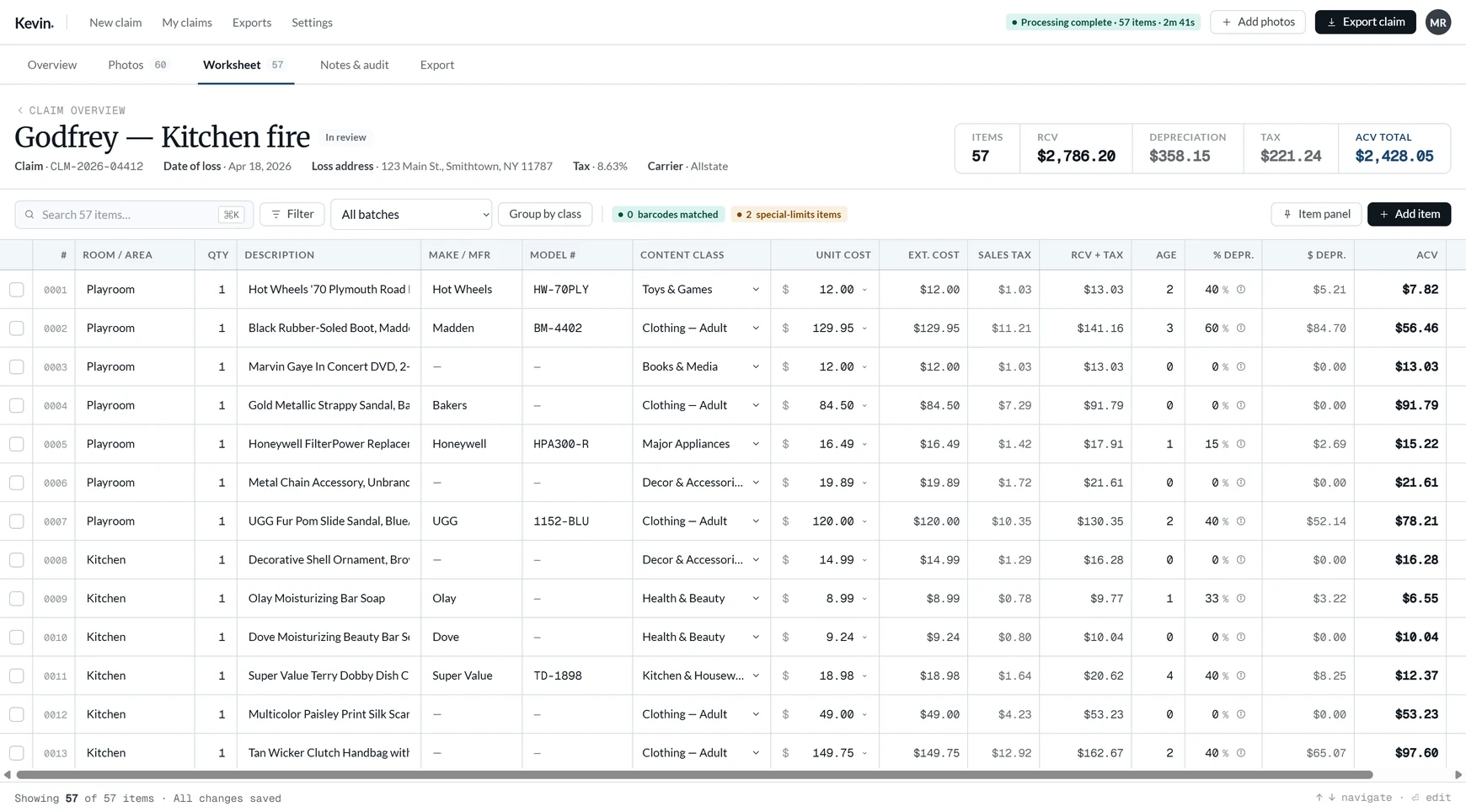Click info icon beside 33% depreciation

tap(1241, 599)
